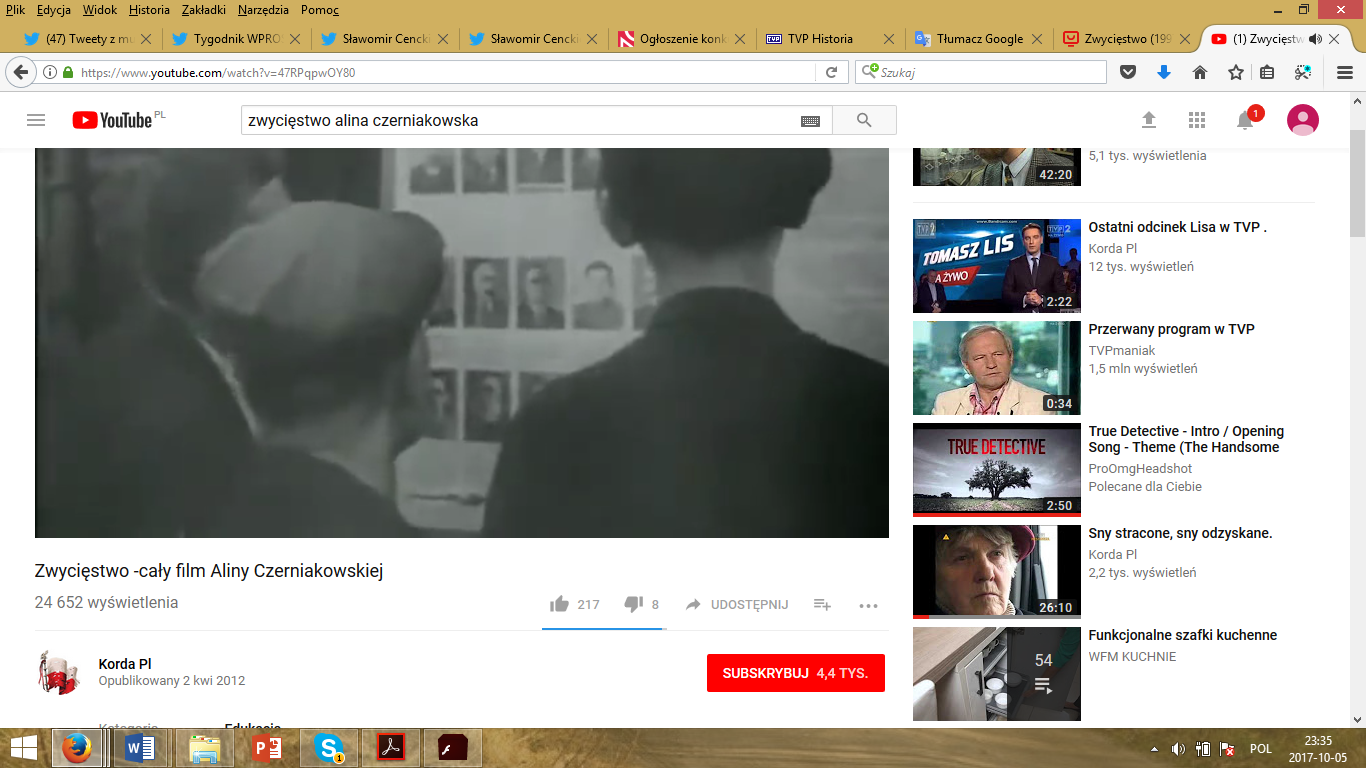Screen dimensions: 1366x768
Task: Click the YouTube upload video icon
Action: [x=1149, y=120]
